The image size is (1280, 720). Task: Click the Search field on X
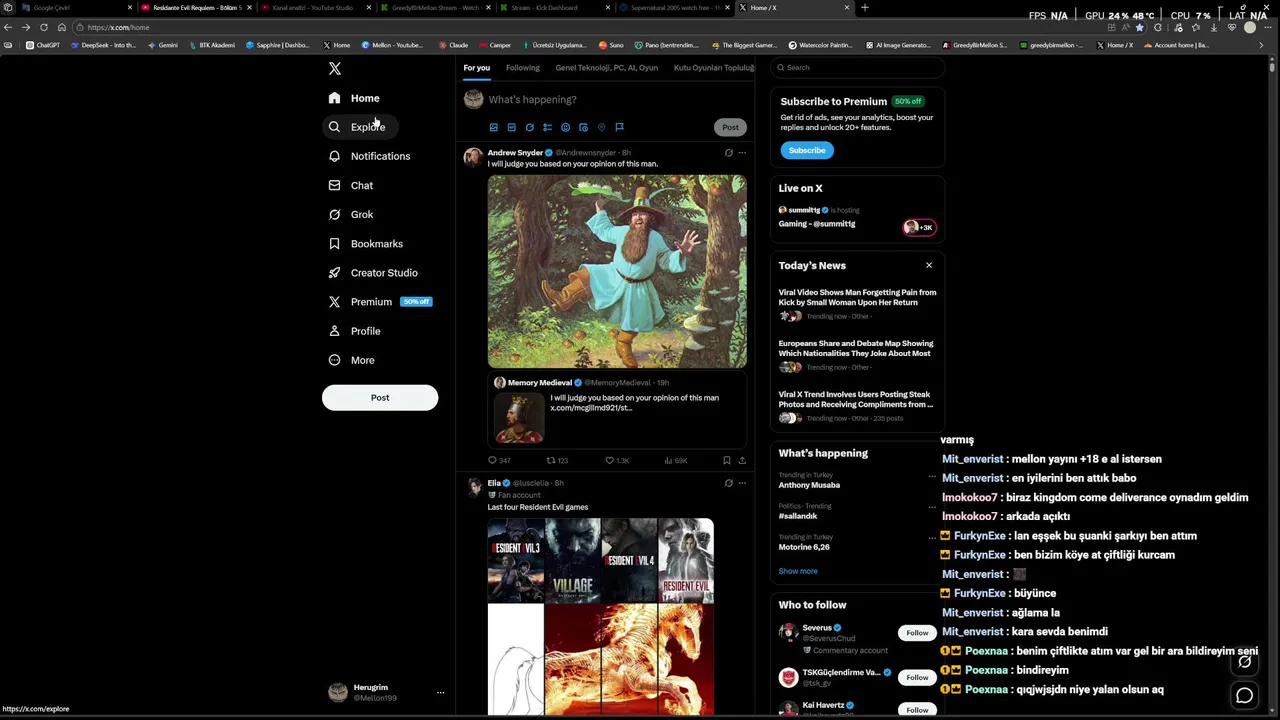click(858, 68)
